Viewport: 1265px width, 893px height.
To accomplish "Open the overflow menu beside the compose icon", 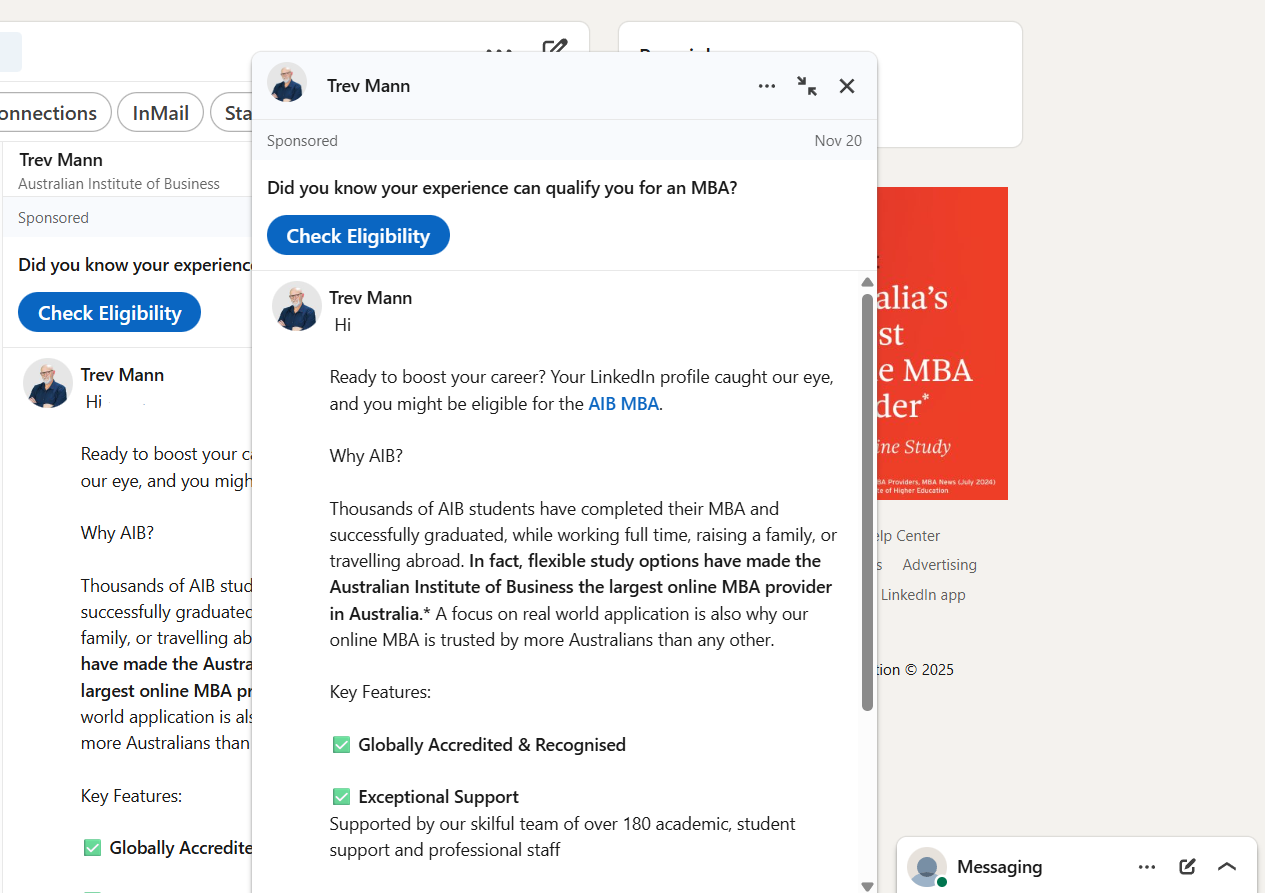I will tap(499, 51).
